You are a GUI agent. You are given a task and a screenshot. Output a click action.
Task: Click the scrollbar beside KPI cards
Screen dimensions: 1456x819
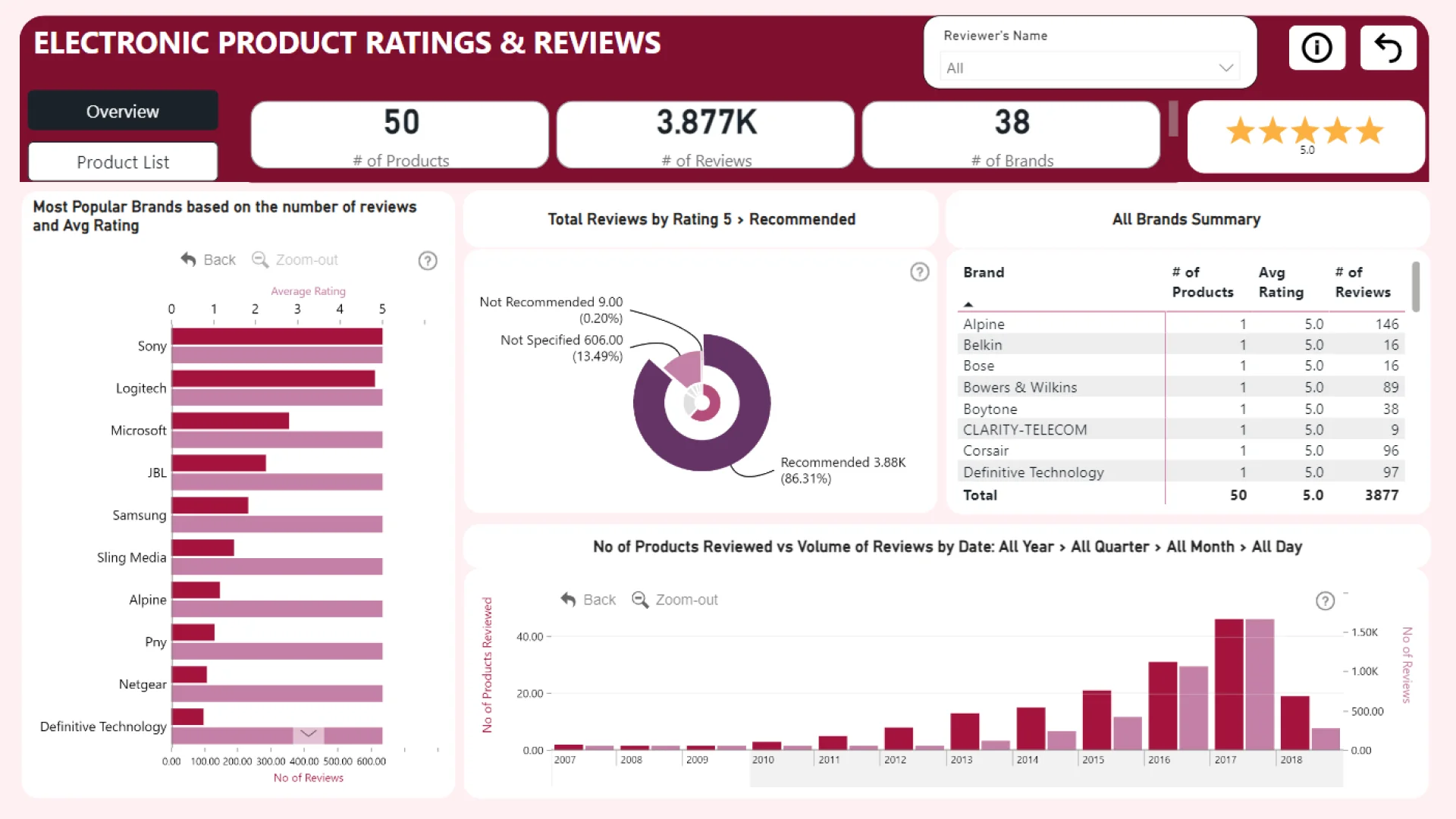pyautogui.click(x=1173, y=119)
